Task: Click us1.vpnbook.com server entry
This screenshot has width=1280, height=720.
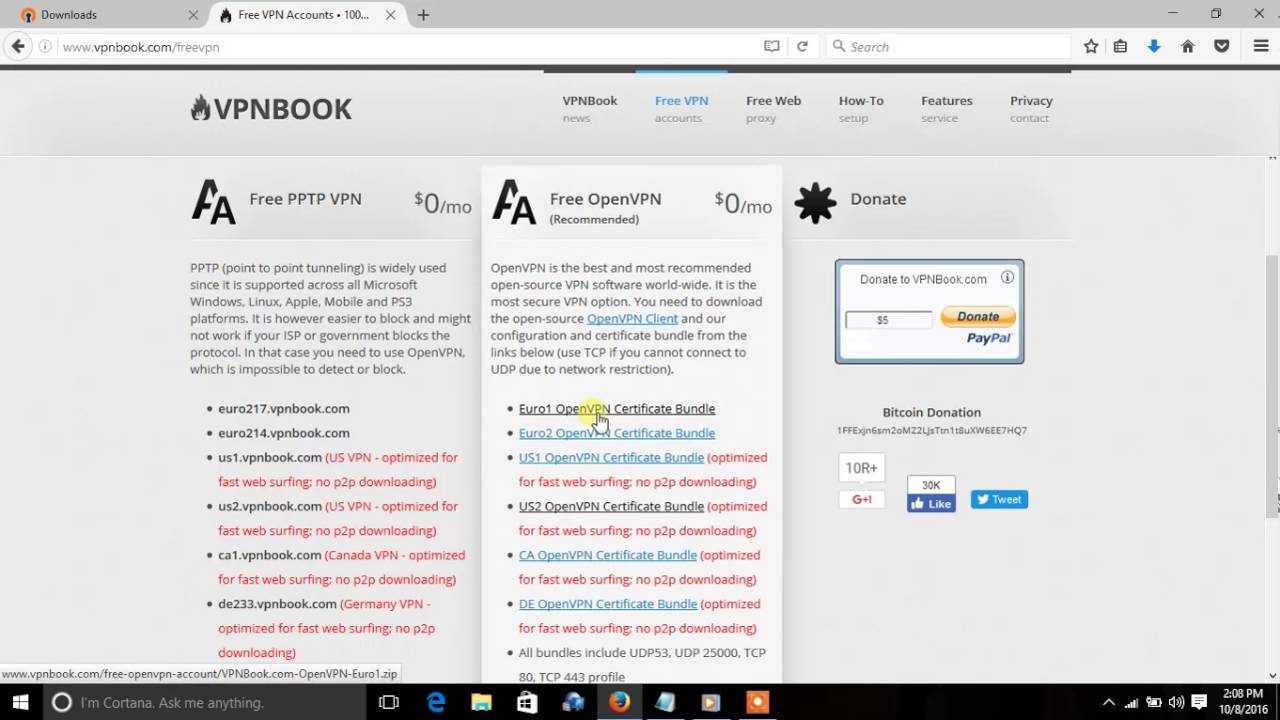Action: click(270, 457)
